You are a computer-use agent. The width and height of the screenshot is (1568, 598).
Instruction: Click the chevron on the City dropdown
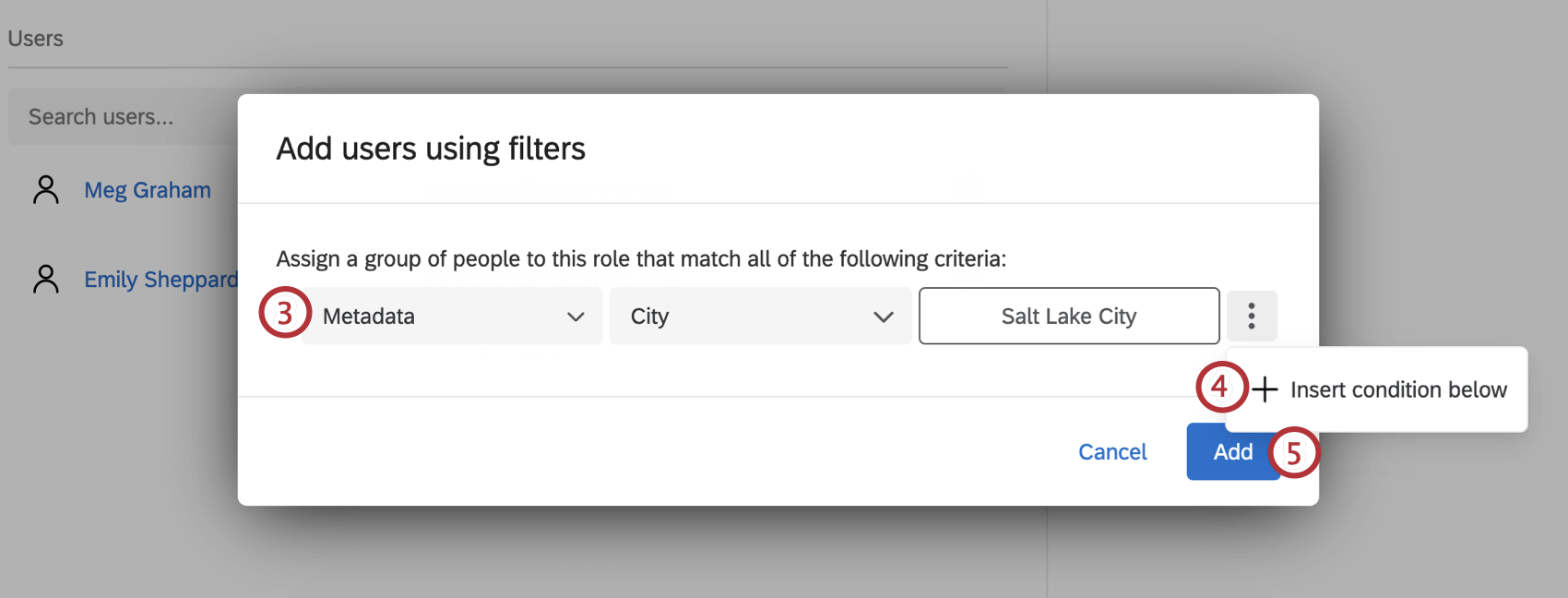click(x=884, y=316)
